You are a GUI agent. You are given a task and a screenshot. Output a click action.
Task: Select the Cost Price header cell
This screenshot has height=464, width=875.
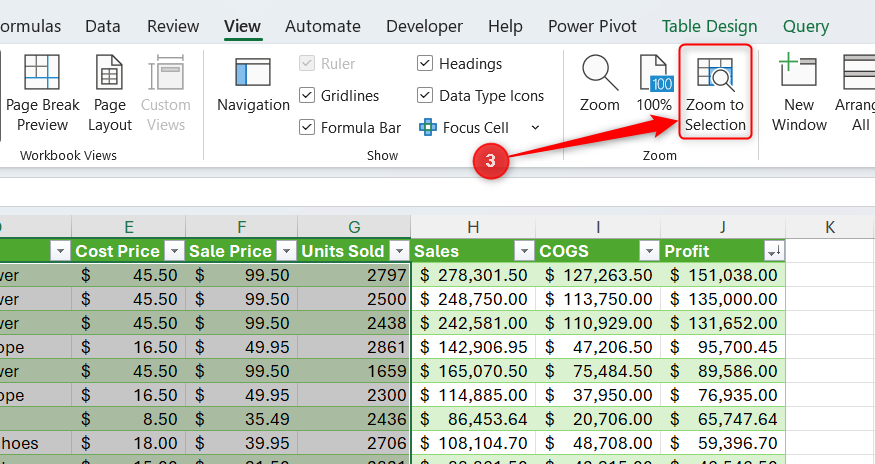pyautogui.click(x=128, y=251)
